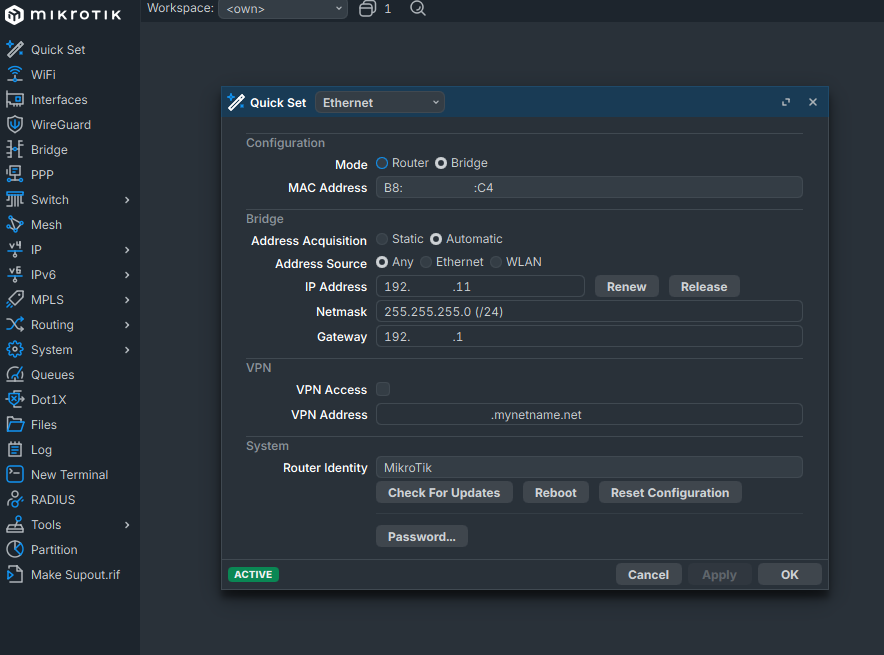Click the Routing arrows icon
This screenshot has width=884, height=655.
click(15, 325)
